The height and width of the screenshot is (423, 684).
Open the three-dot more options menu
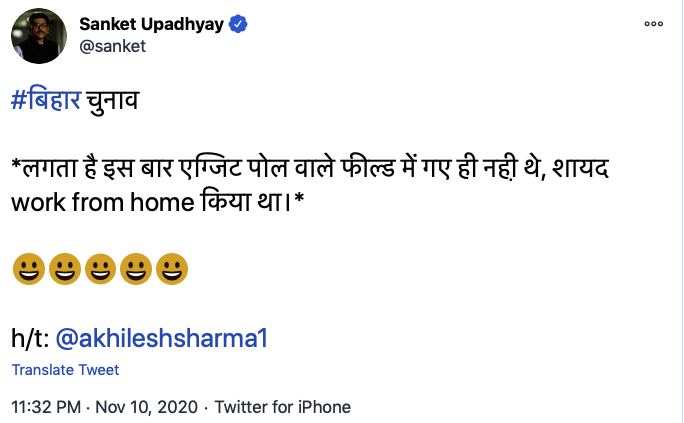click(x=654, y=23)
